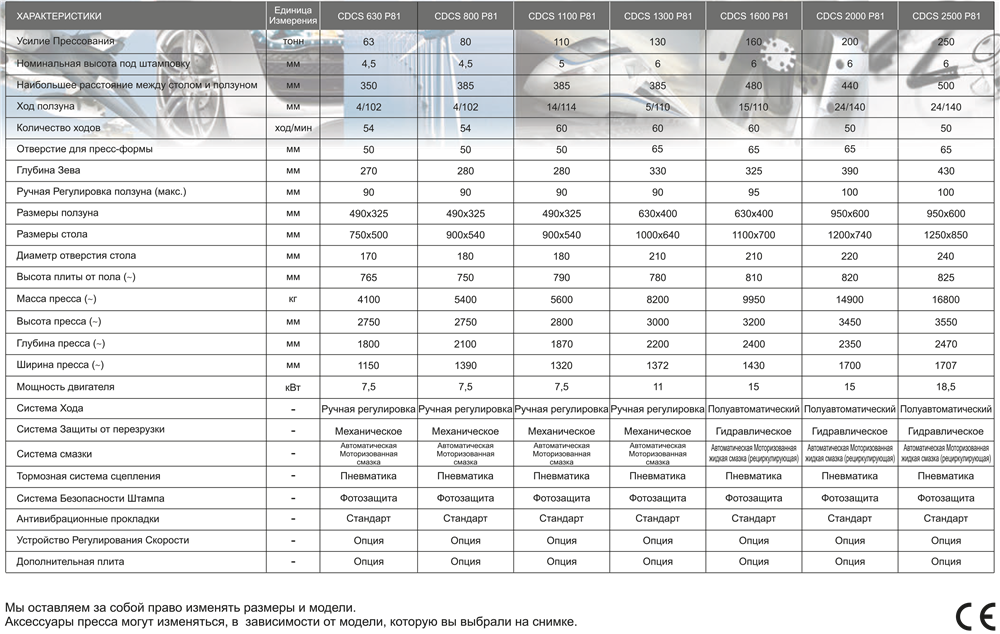Click the Система смазки row label
This screenshot has height=634, width=1000.
(x=54, y=454)
